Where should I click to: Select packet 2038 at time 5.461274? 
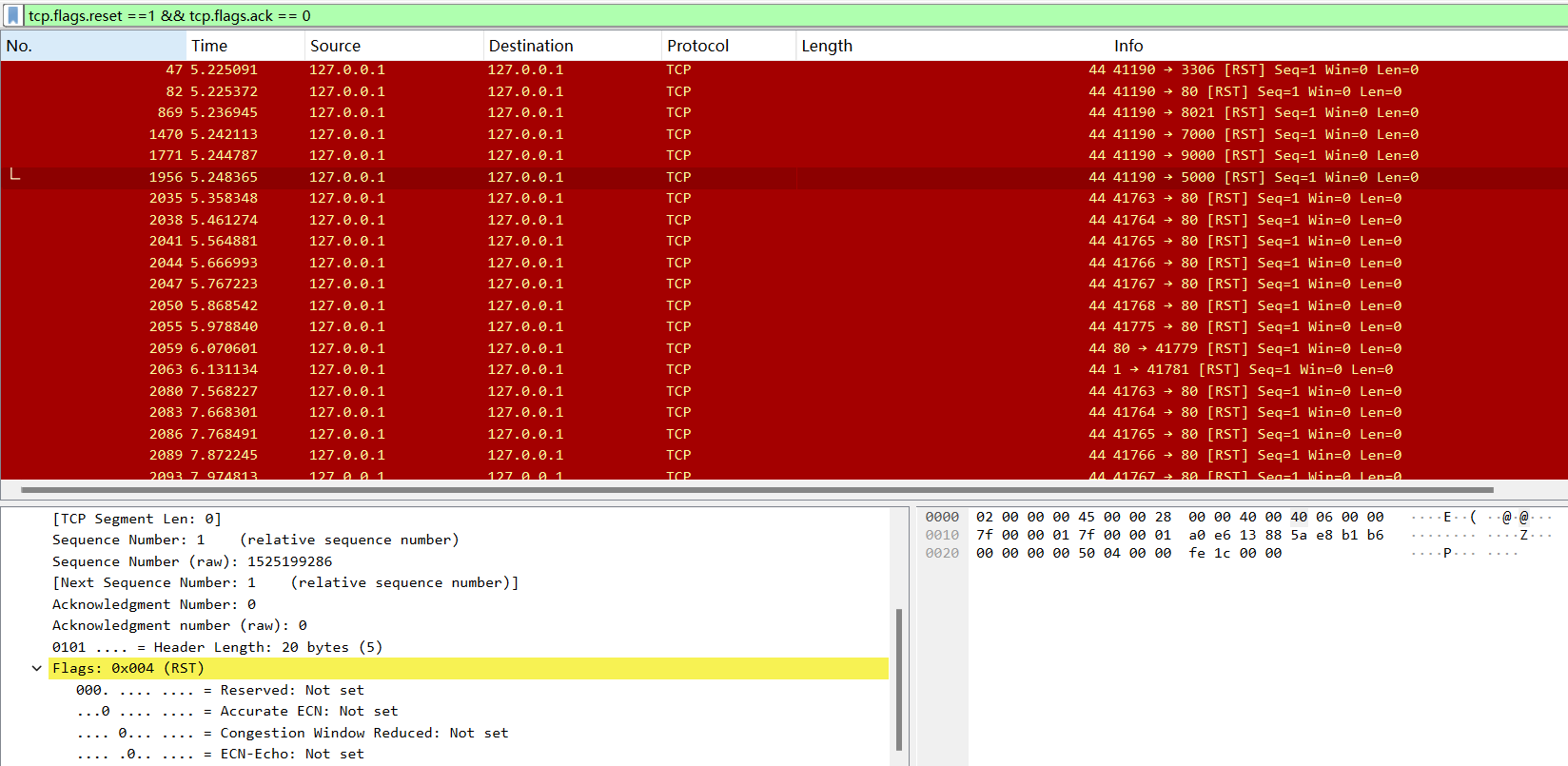[784, 220]
